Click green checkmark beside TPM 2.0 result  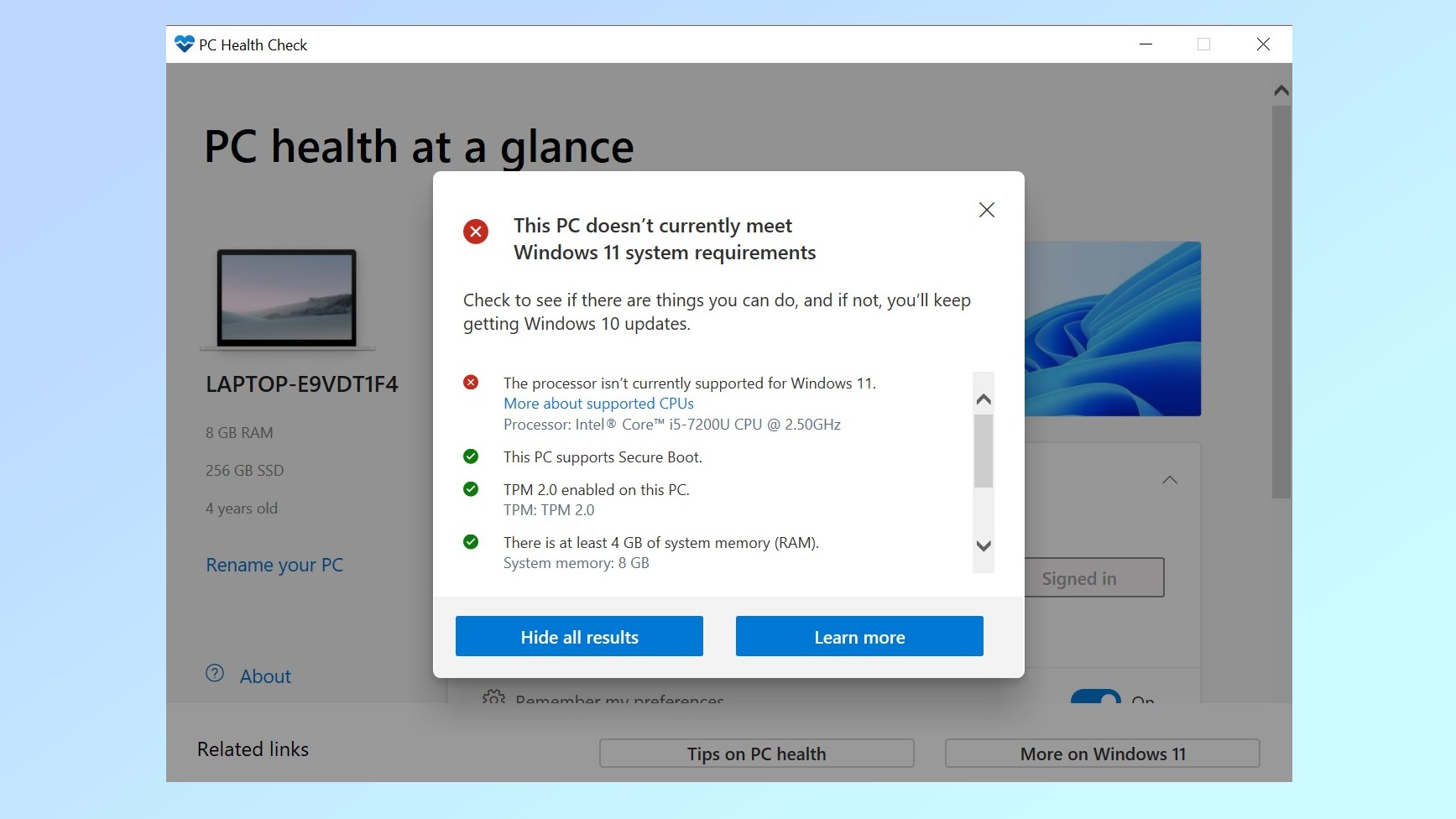(471, 489)
